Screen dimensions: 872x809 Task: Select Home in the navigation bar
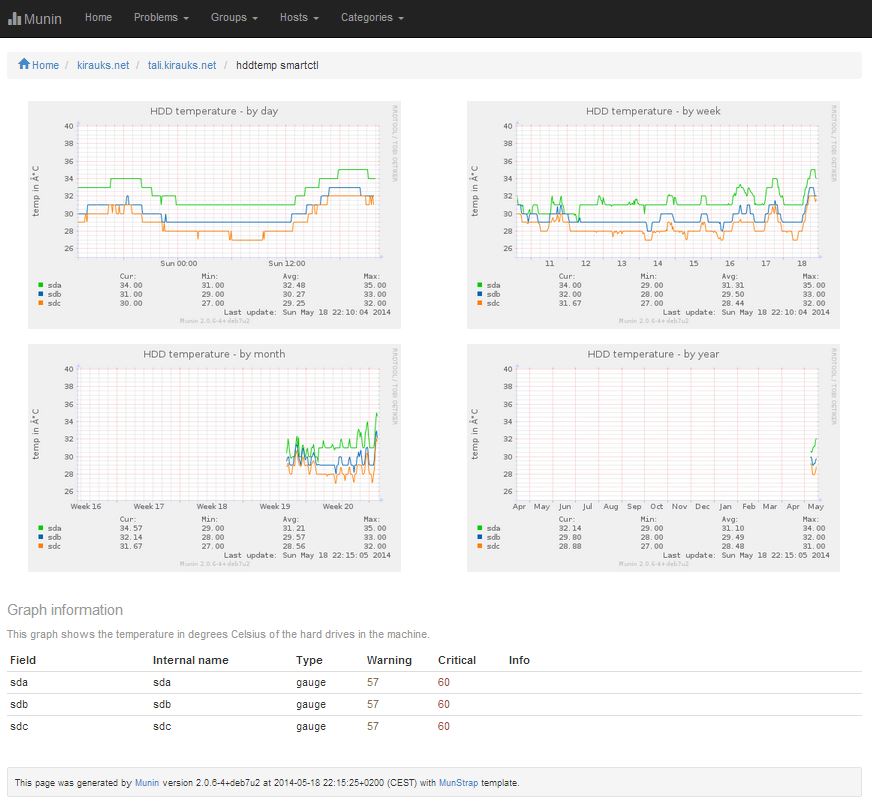[x=97, y=17]
